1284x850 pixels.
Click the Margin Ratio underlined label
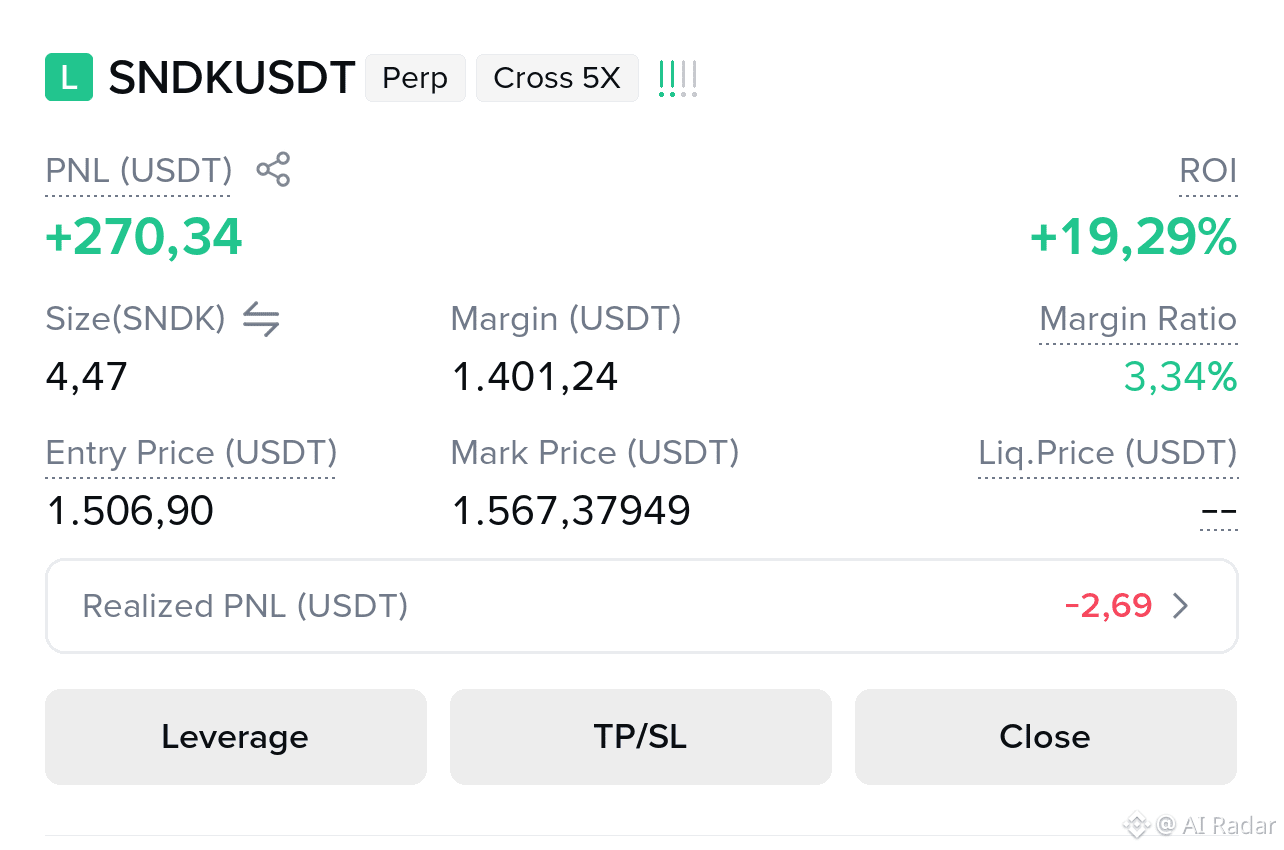pos(1138,319)
